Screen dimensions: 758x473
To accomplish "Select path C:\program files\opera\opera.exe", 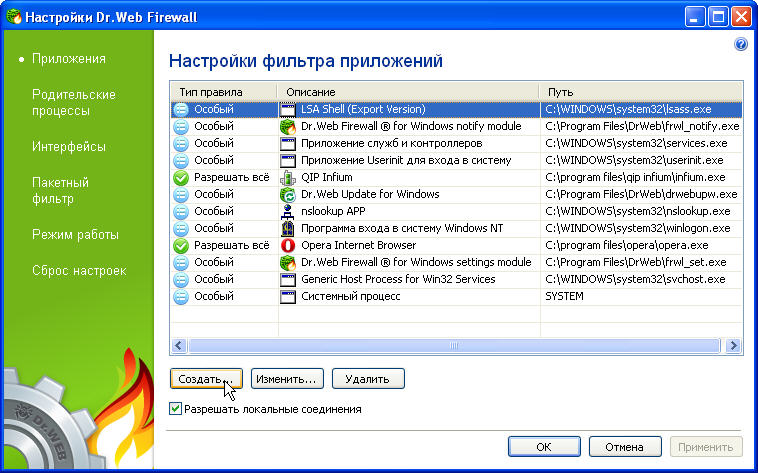I will (x=627, y=246).
